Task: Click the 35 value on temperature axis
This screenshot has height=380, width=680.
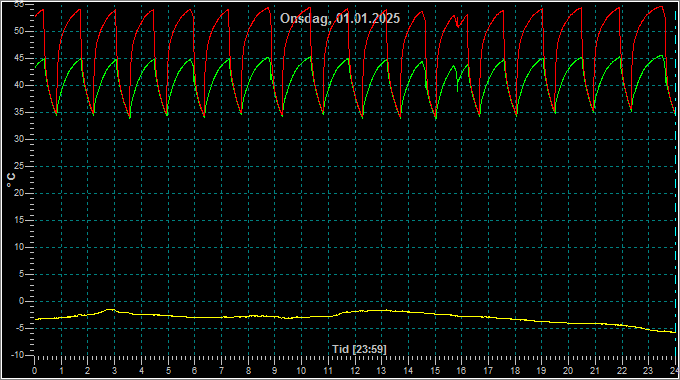Action: (x=20, y=112)
